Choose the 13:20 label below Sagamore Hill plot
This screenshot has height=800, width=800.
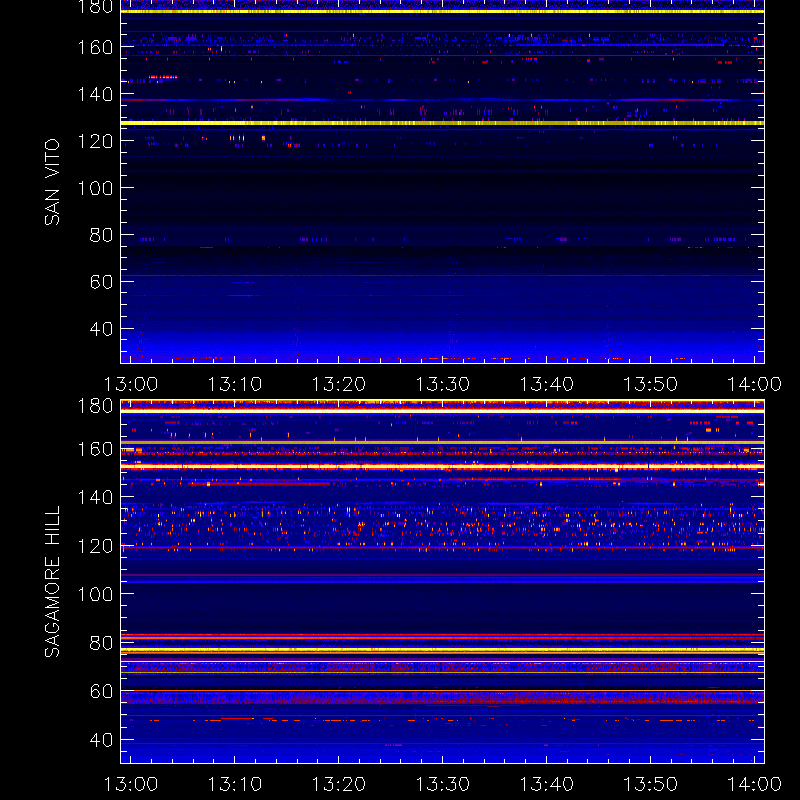pyautogui.click(x=339, y=784)
